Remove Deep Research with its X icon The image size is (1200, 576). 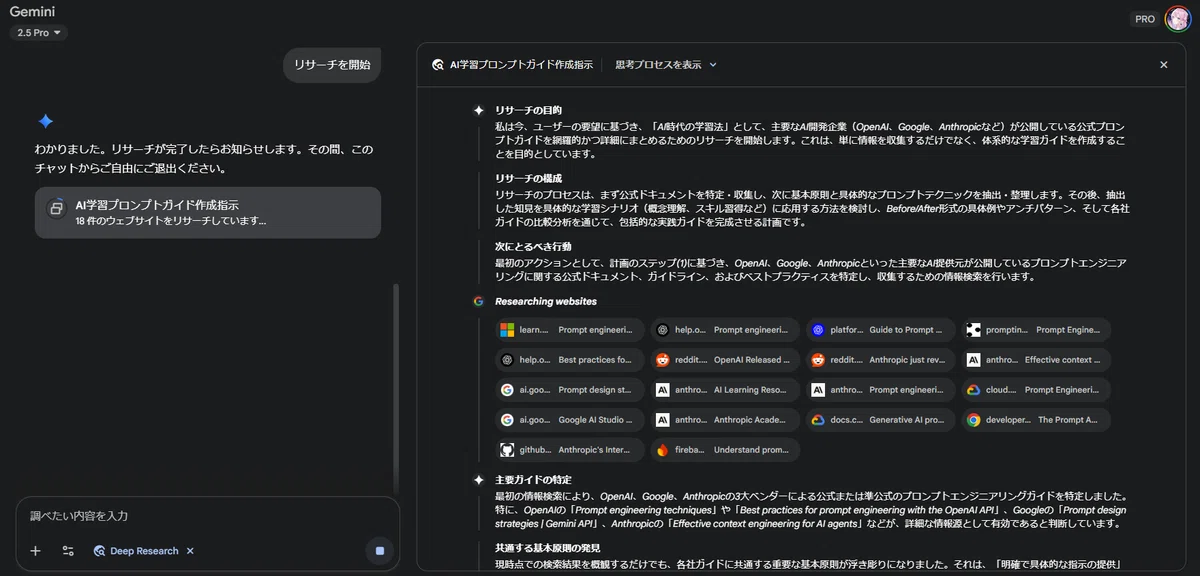coord(190,551)
